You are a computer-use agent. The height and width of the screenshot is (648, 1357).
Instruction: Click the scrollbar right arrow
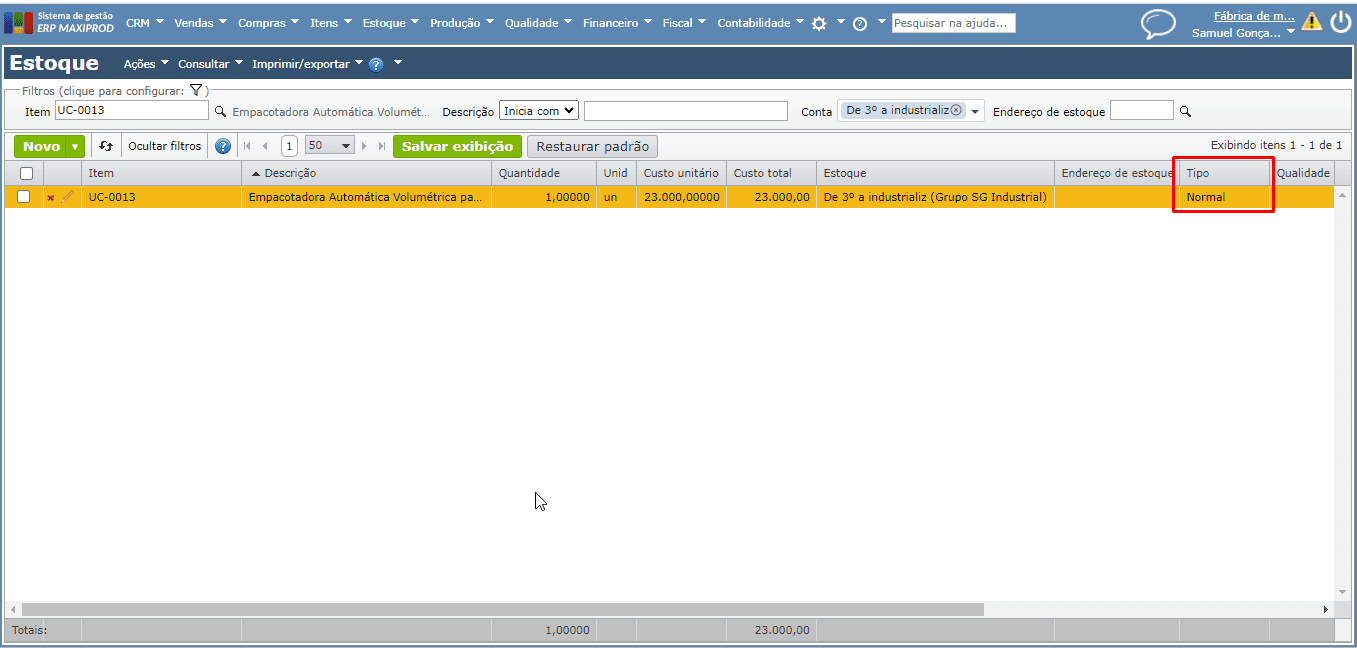(1326, 609)
